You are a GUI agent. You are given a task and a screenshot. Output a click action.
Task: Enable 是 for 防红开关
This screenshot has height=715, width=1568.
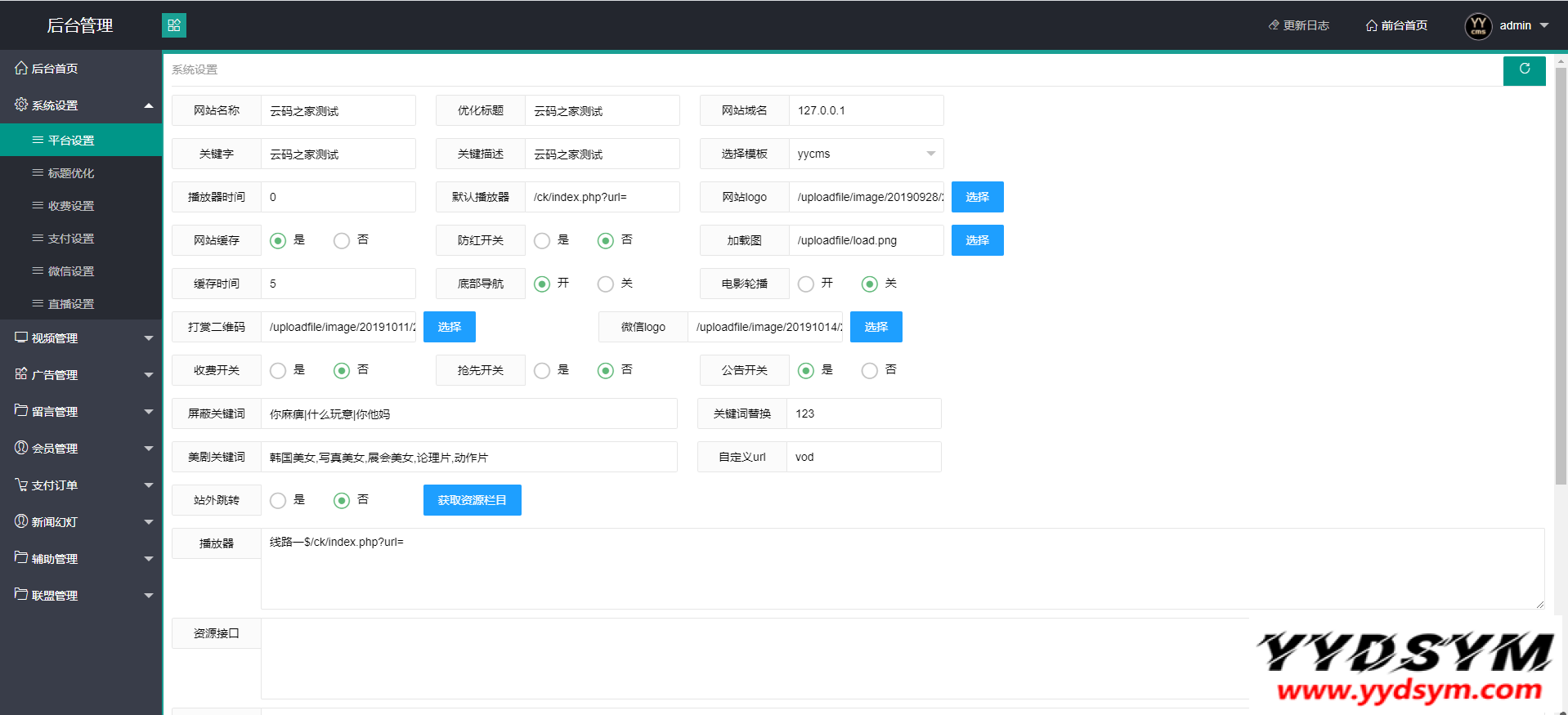pos(542,240)
